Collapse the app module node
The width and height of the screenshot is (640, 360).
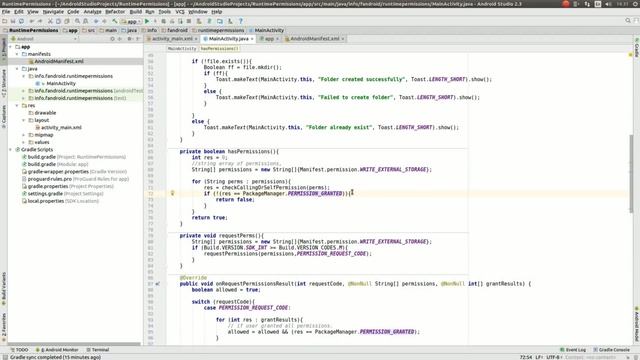click(x=10, y=47)
